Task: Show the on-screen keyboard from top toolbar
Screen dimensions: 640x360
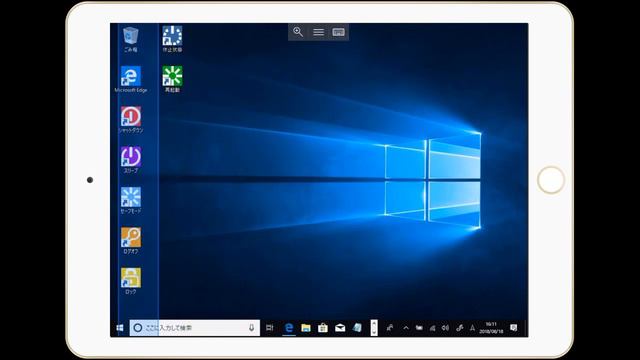Action: 338,32
